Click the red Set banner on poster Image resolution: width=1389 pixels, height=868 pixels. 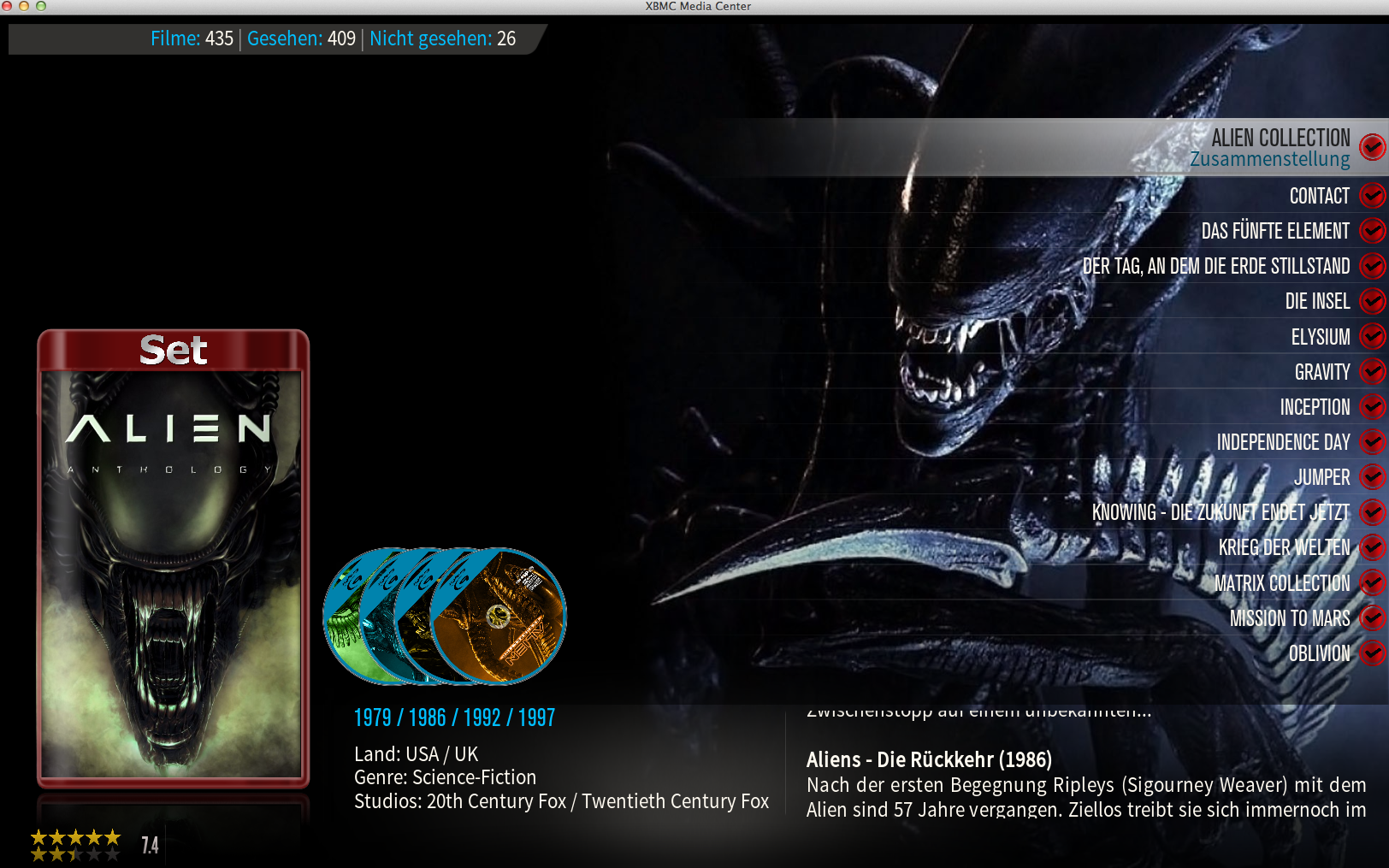(x=173, y=350)
